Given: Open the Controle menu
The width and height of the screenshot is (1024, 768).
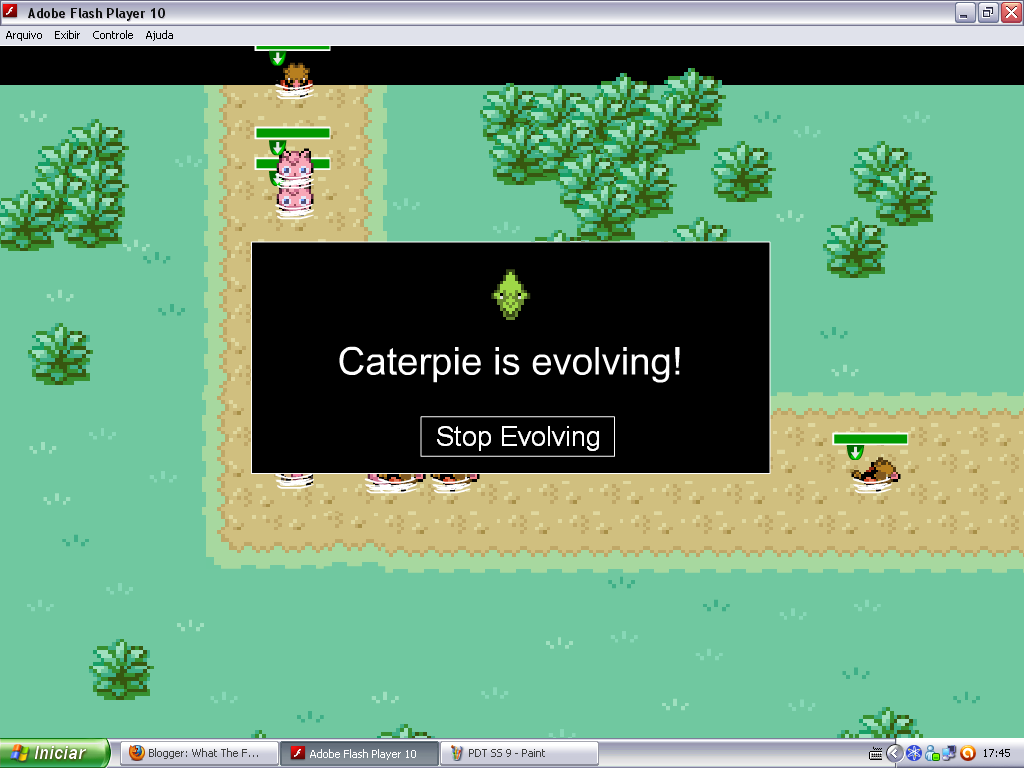Looking at the screenshot, I should 112,35.
